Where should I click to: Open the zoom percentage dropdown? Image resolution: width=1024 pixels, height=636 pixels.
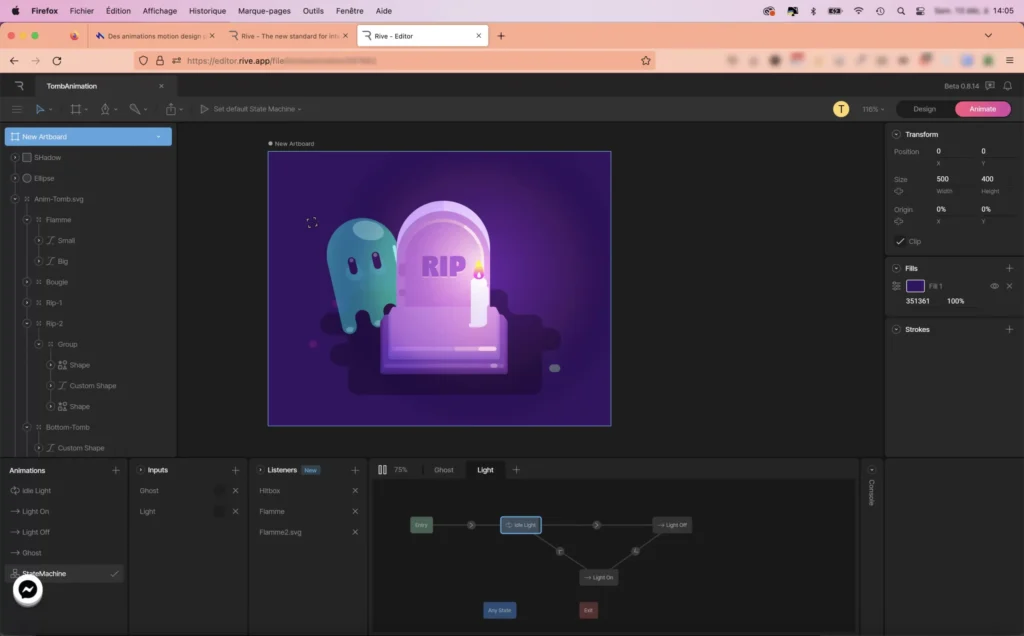(872, 109)
